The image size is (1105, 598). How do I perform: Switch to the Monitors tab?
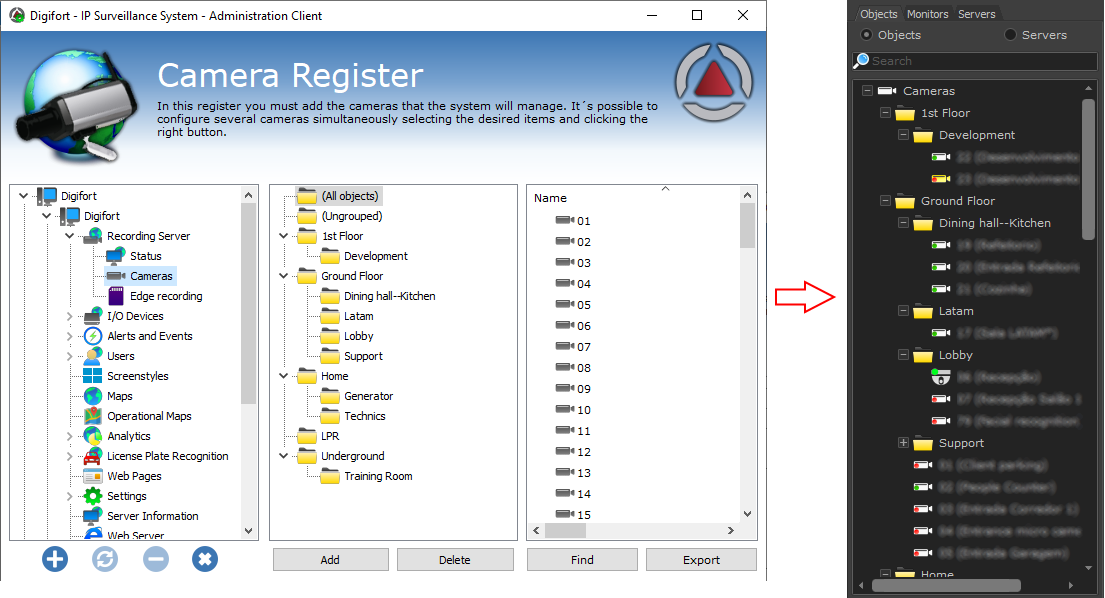tap(927, 14)
